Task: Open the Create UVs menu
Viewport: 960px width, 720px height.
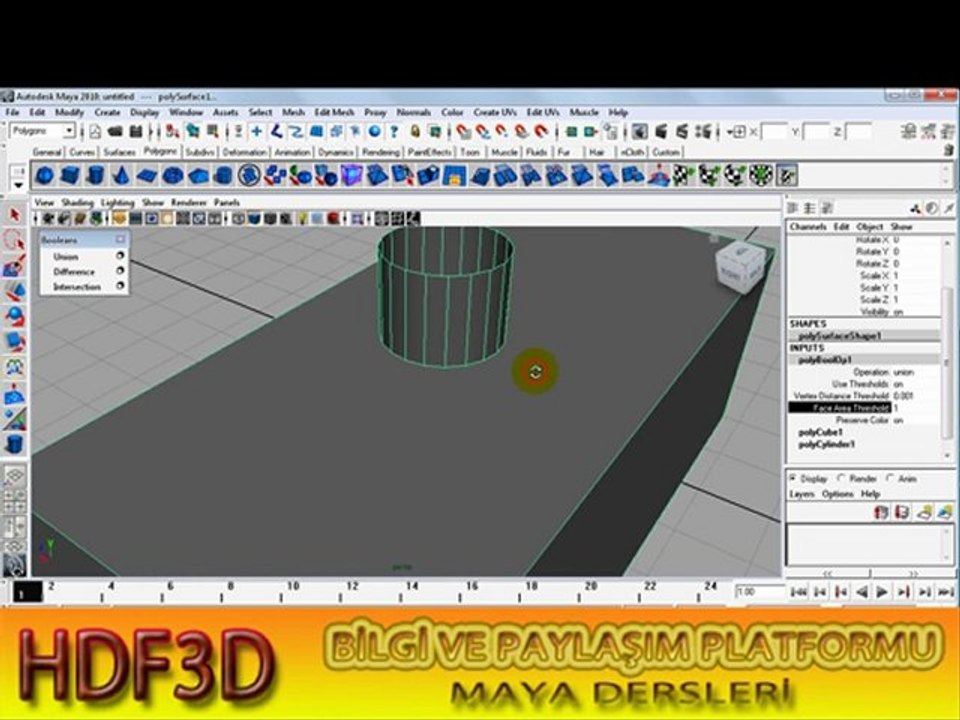Action: tap(495, 113)
